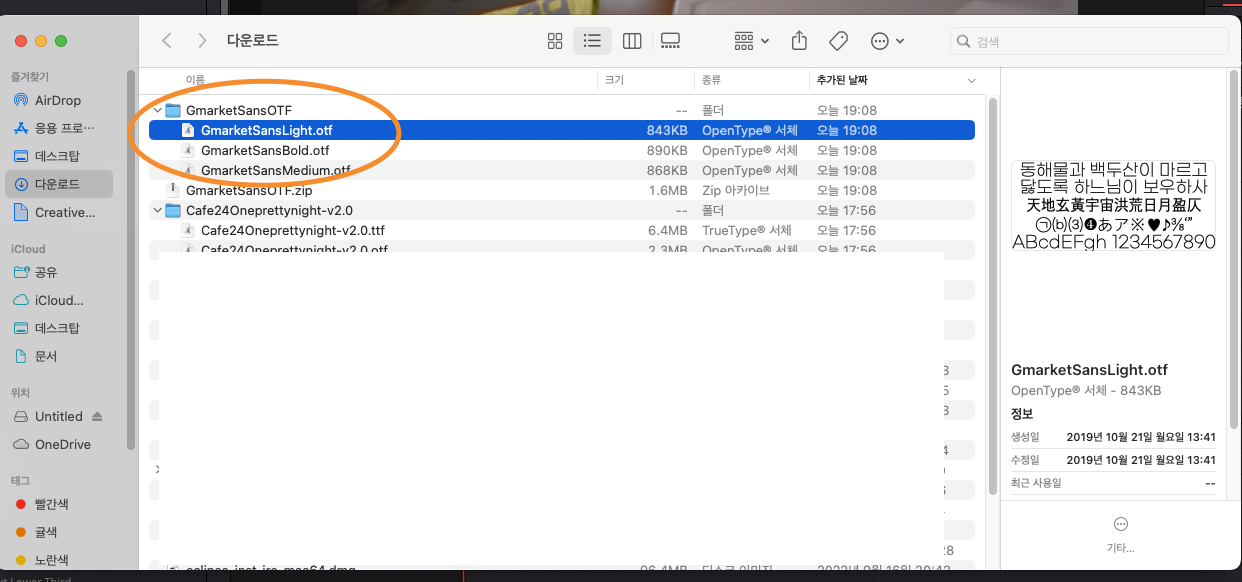Image resolution: width=1242 pixels, height=582 pixels.
Task: Open iCloud Drive in the sidebar
Action: pyautogui.click(x=58, y=300)
